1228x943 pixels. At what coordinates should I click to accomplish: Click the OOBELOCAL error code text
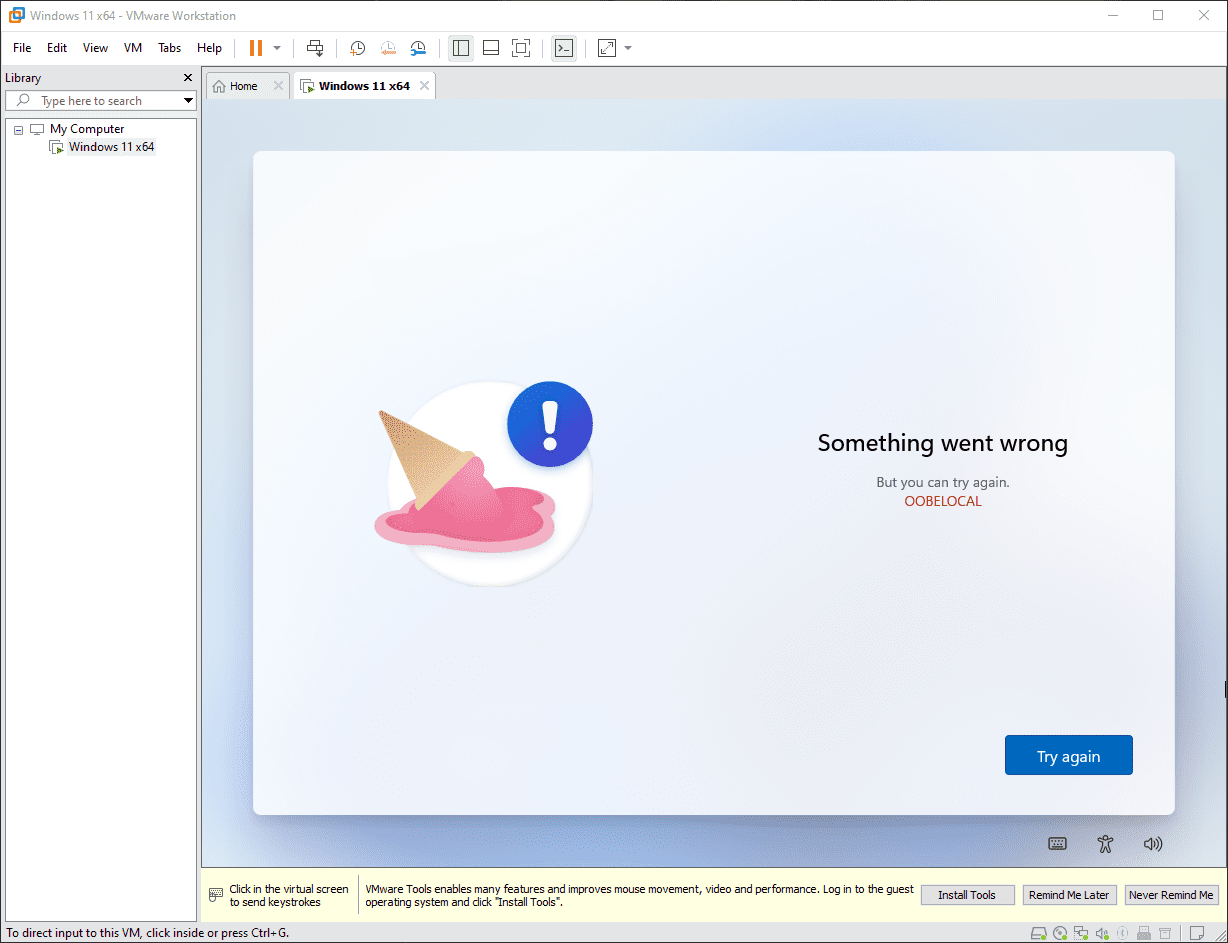(x=943, y=502)
